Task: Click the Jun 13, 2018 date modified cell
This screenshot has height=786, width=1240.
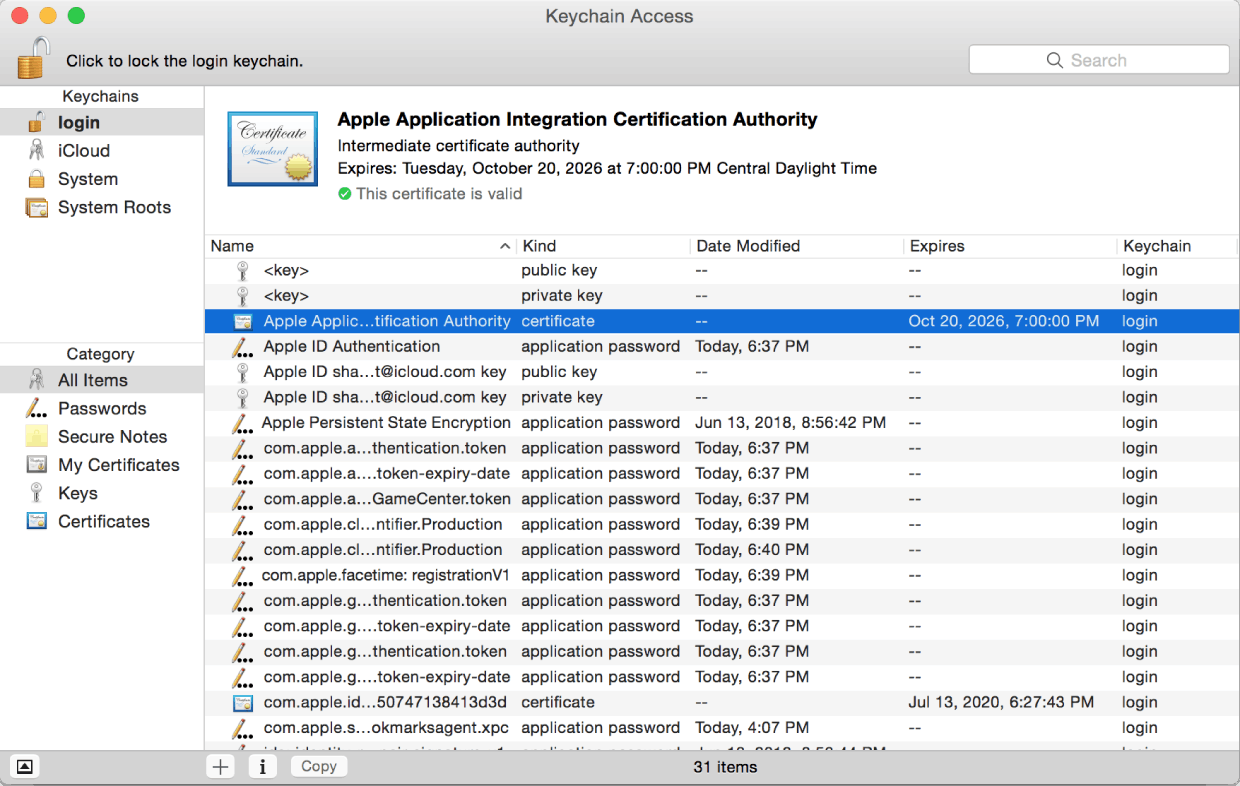Action: coord(790,422)
